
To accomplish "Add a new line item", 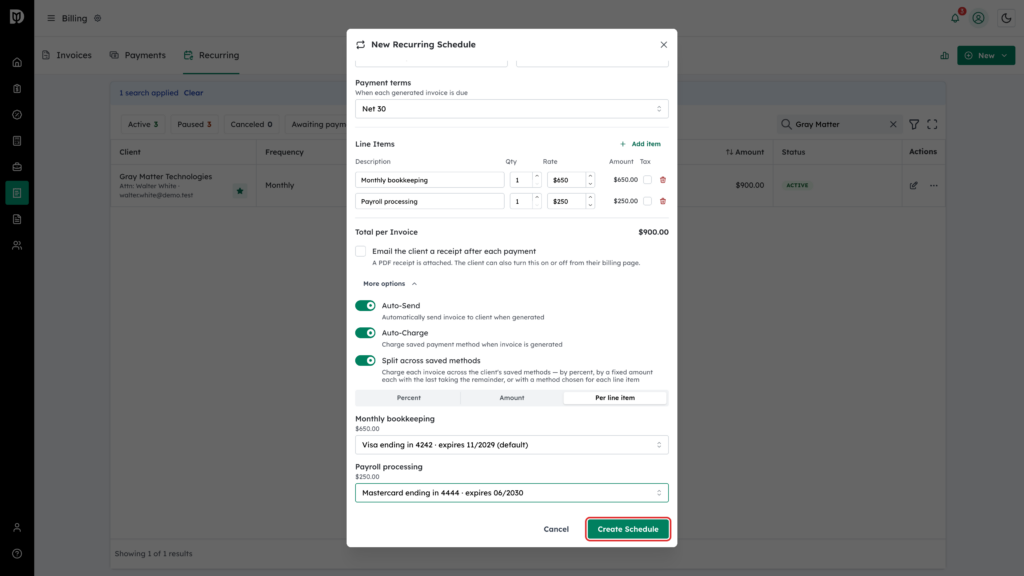I will [x=640, y=144].
